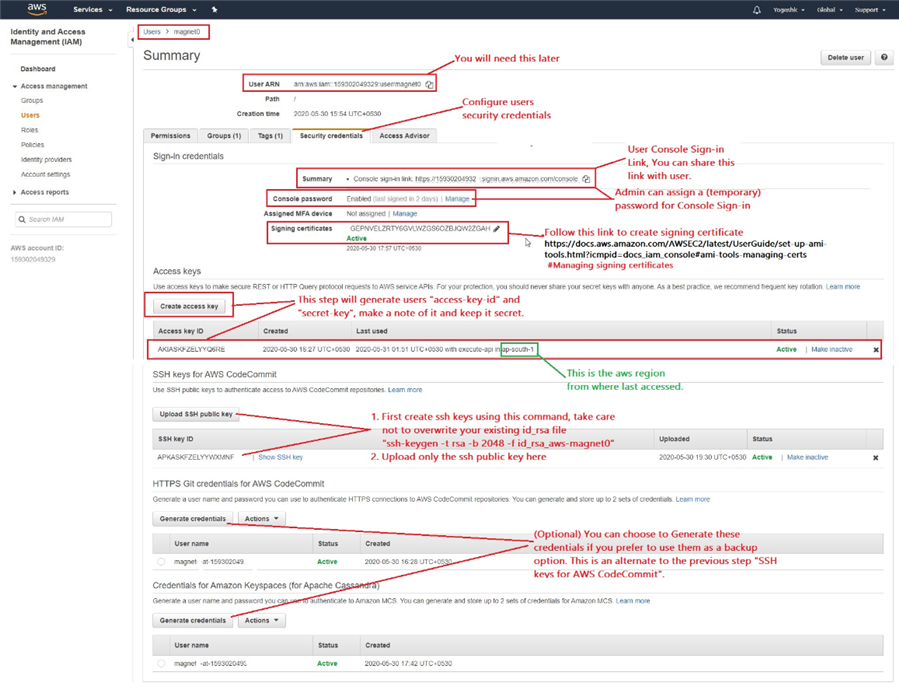Image resolution: width=899 pixels, height=700 pixels.
Task: Manage the assigned MFA device
Action: click(405, 214)
